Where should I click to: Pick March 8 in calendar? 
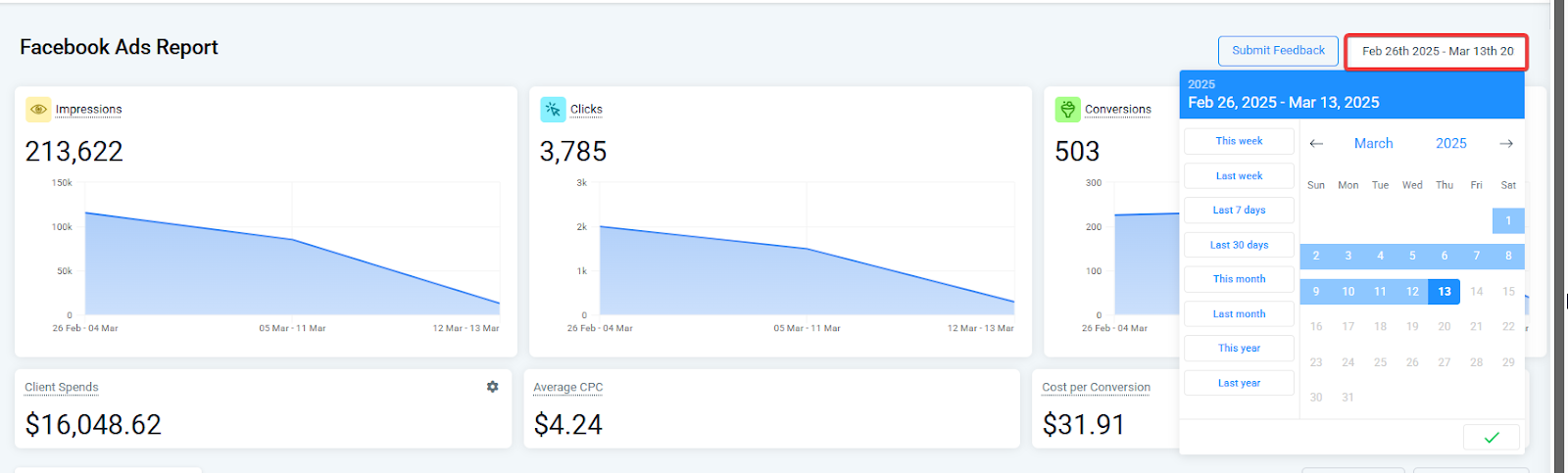(1508, 256)
